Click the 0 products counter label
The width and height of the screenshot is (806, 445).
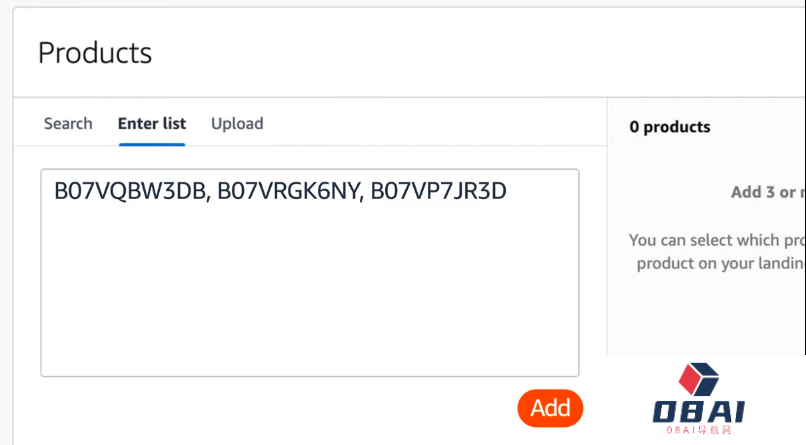click(x=670, y=127)
